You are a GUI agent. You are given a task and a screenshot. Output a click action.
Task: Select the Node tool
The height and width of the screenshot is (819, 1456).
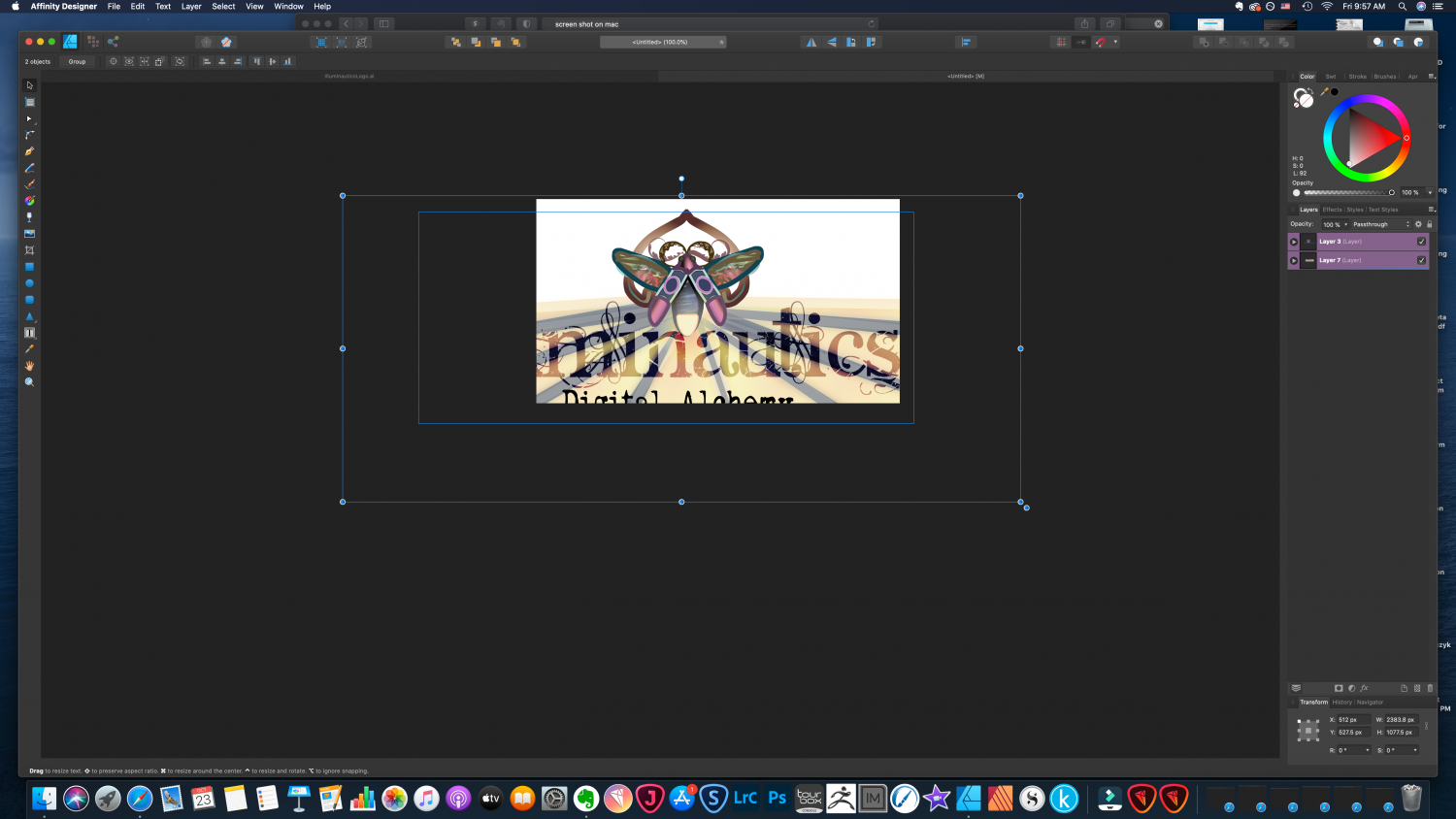click(29, 116)
